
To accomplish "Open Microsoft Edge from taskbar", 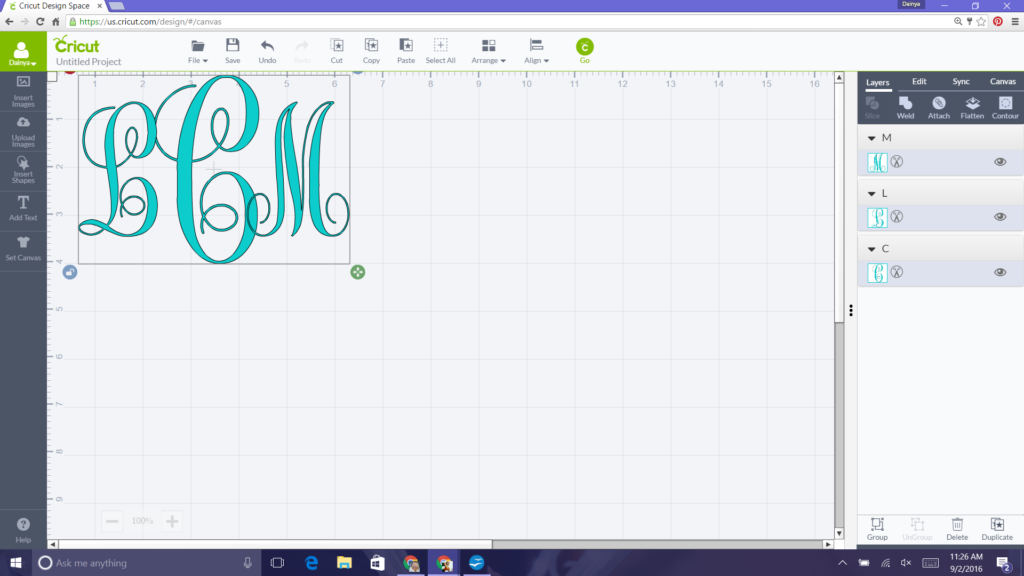I will click(x=312, y=563).
